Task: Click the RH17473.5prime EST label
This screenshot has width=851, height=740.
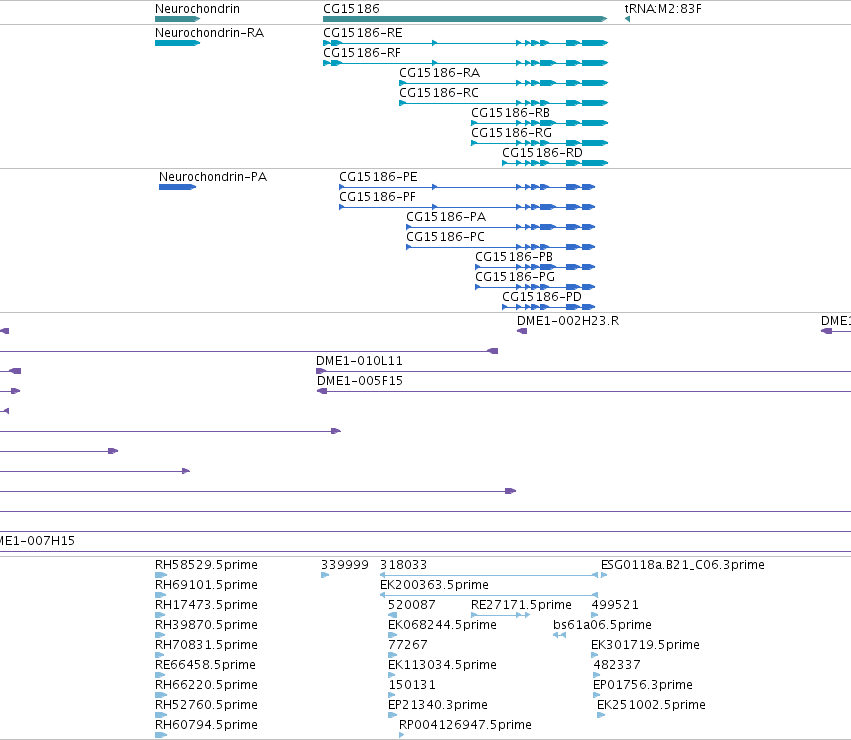Action: click(x=206, y=605)
